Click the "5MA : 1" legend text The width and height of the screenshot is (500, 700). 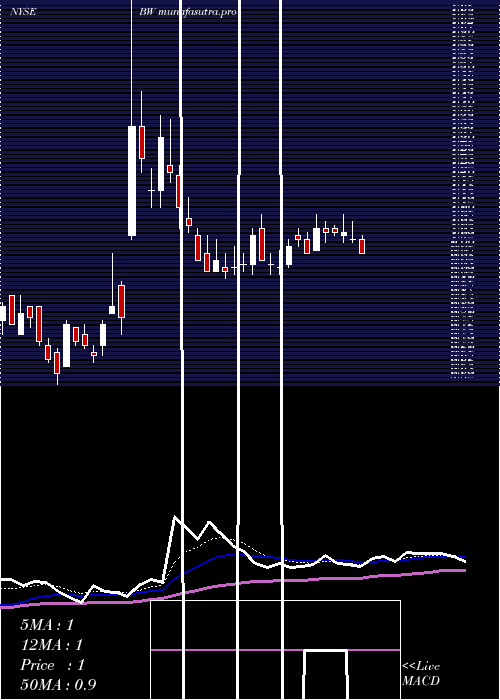[47, 625]
